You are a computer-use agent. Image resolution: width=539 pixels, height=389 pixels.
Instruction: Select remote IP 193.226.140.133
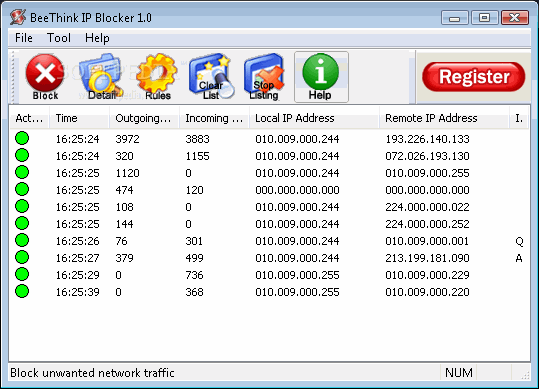tap(427, 139)
